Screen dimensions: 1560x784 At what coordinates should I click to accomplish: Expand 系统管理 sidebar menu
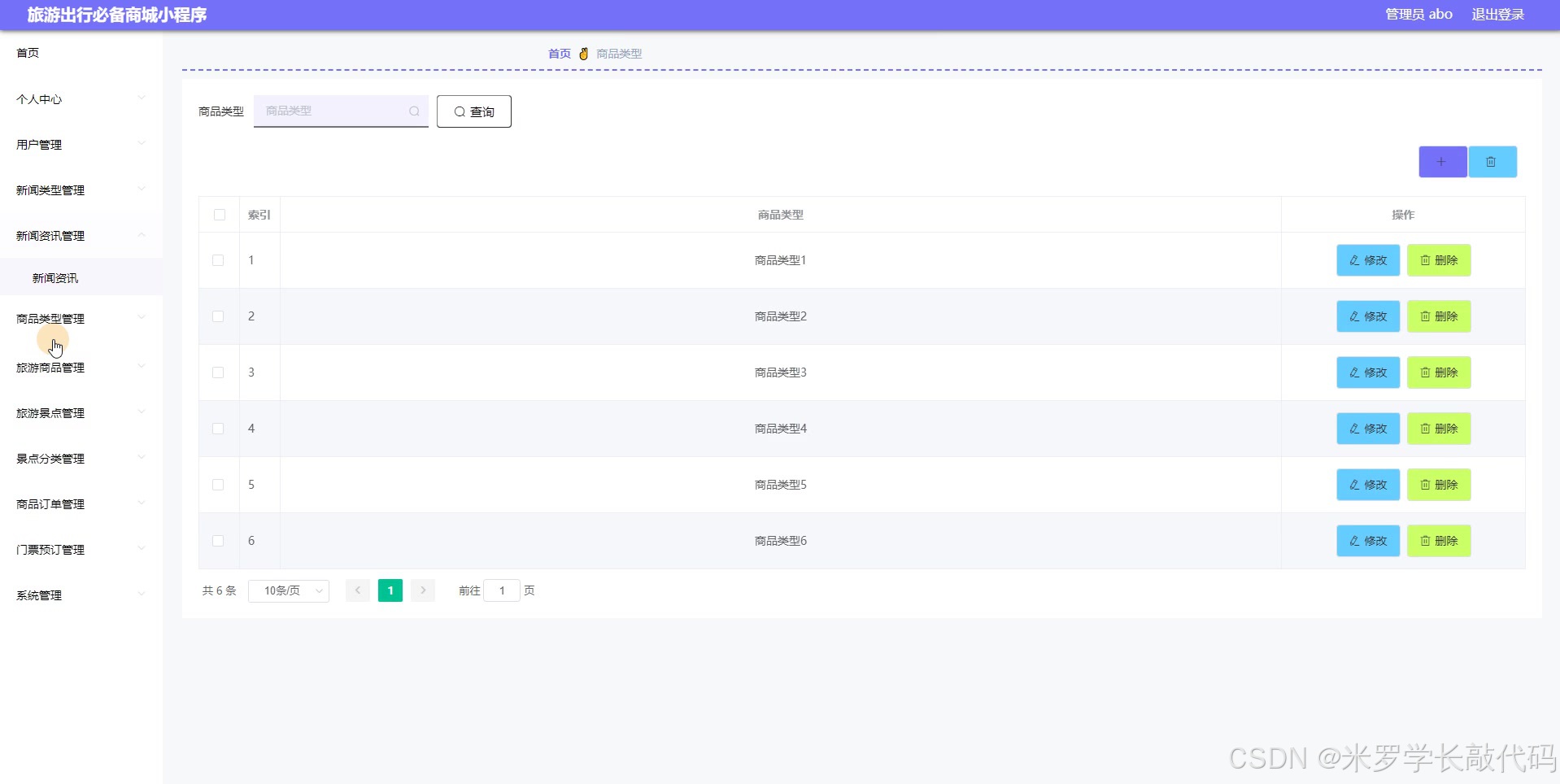pyautogui.click(x=81, y=595)
